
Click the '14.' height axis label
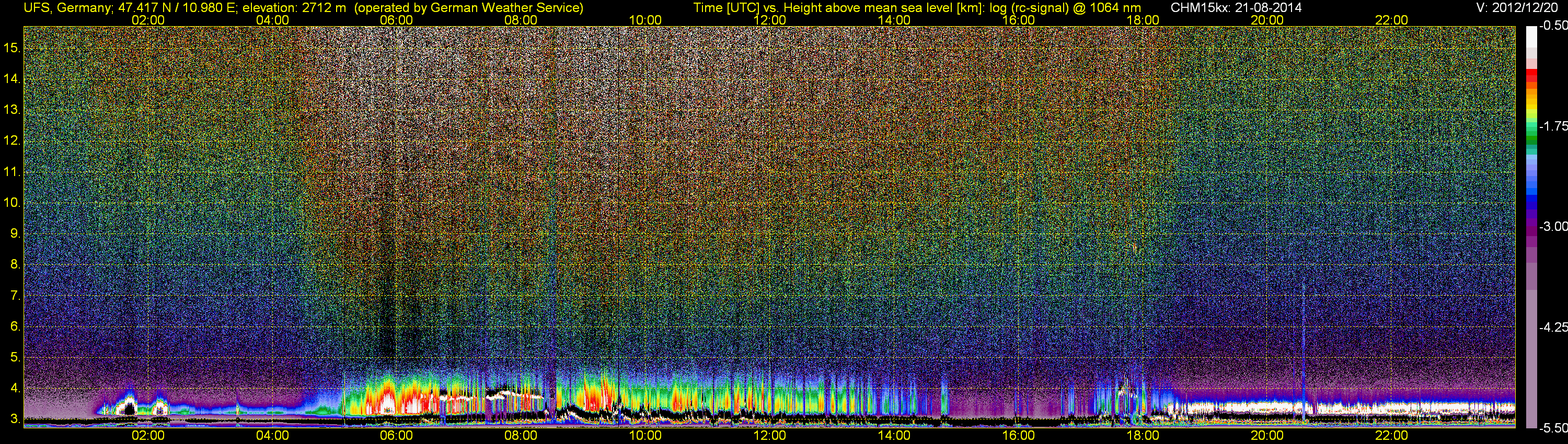pos(12,78)
